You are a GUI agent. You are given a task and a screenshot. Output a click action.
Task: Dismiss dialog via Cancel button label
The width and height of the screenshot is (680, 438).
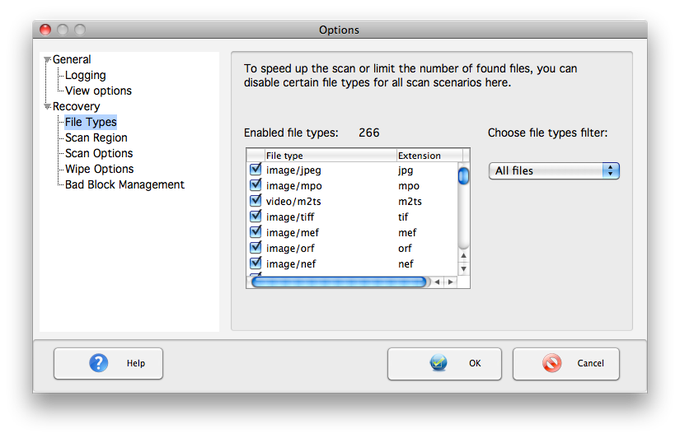(x=590, y=363)
